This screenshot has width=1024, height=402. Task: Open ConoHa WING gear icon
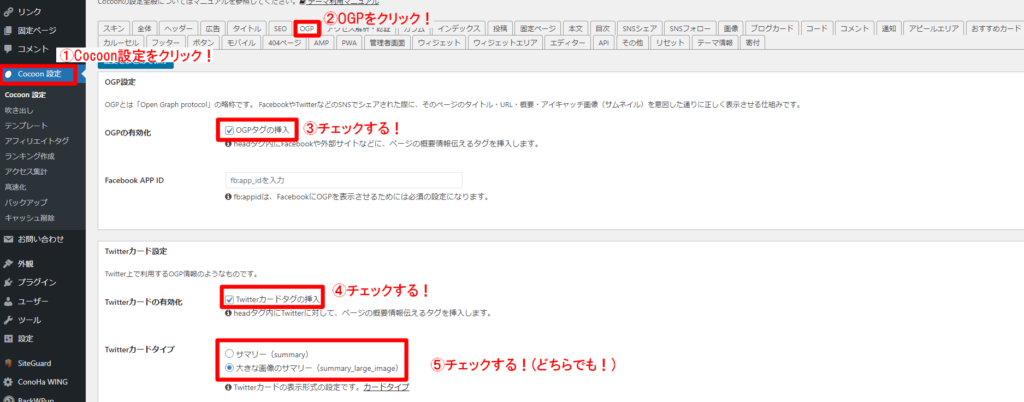tap(8, 381)
